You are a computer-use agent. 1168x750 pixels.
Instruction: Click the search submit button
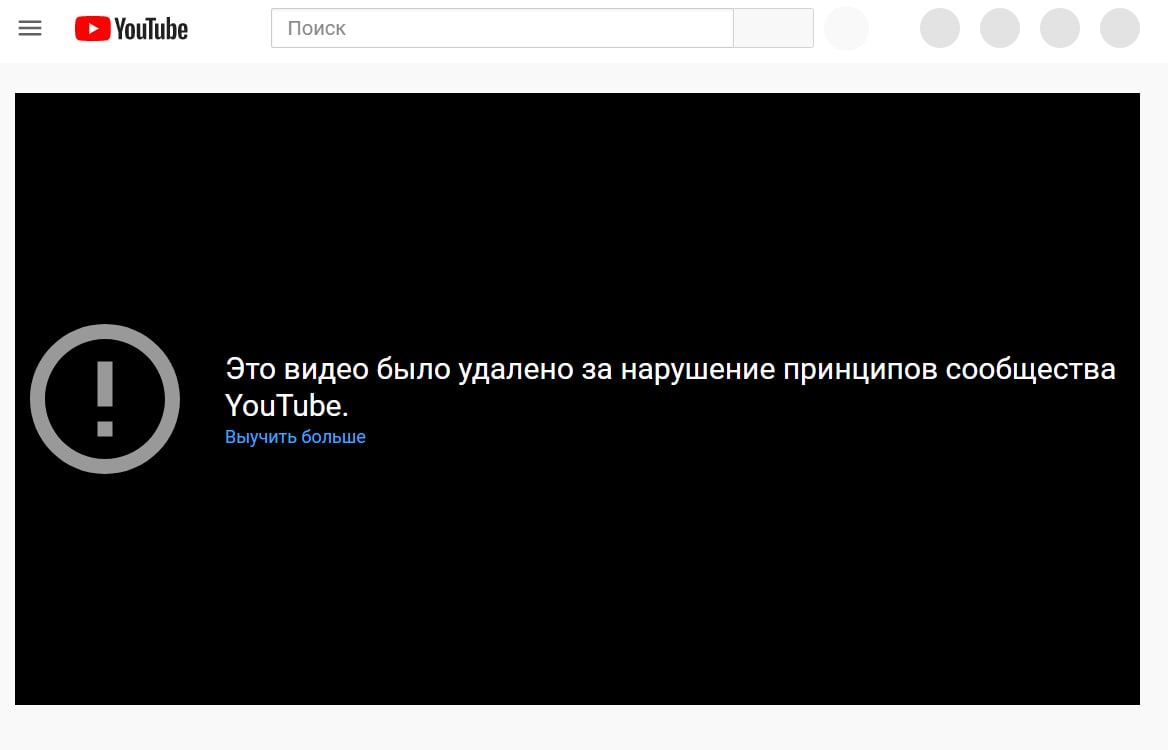pyautogui.click(x=773, y=28)
